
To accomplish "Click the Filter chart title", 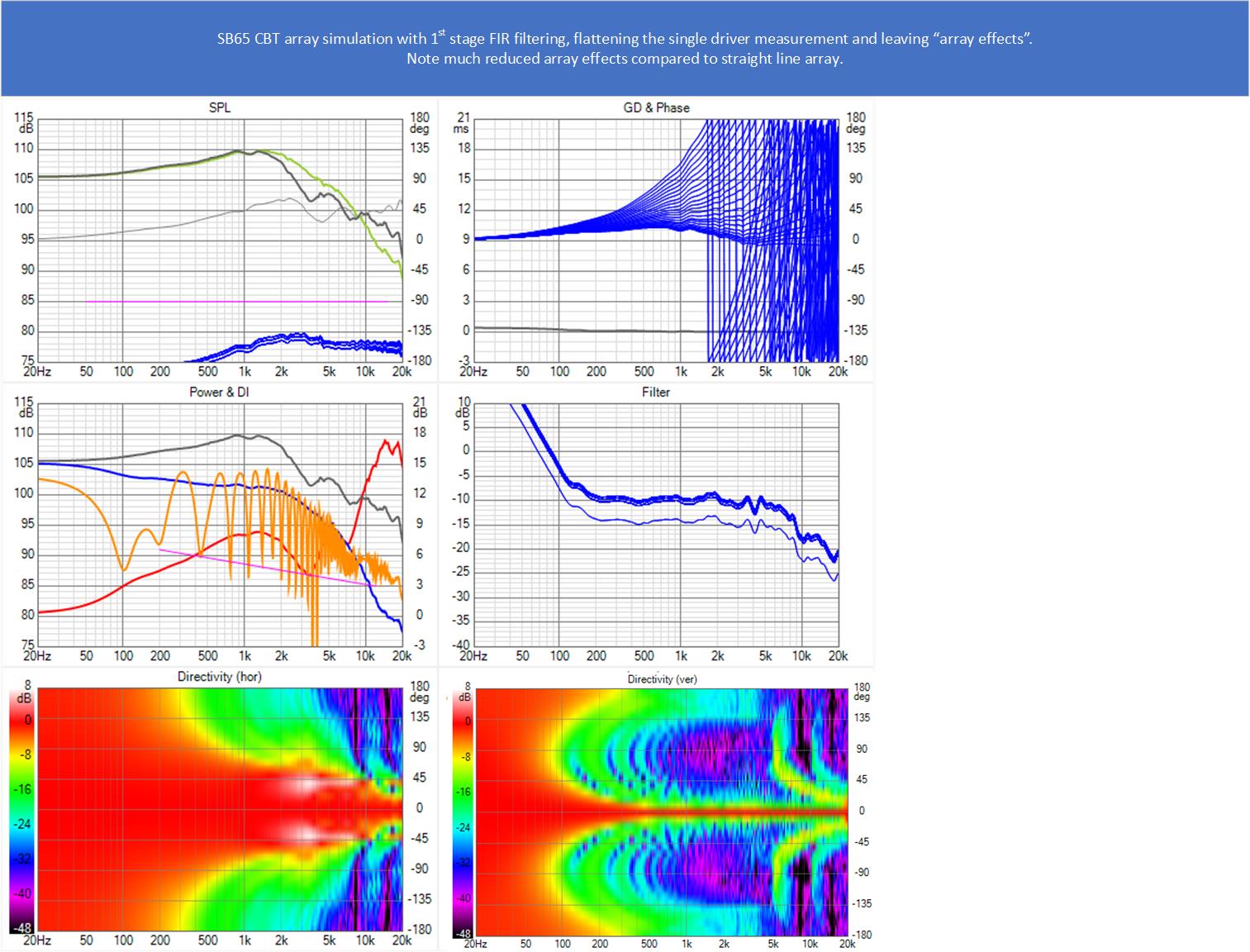I will tap(656, 392).
